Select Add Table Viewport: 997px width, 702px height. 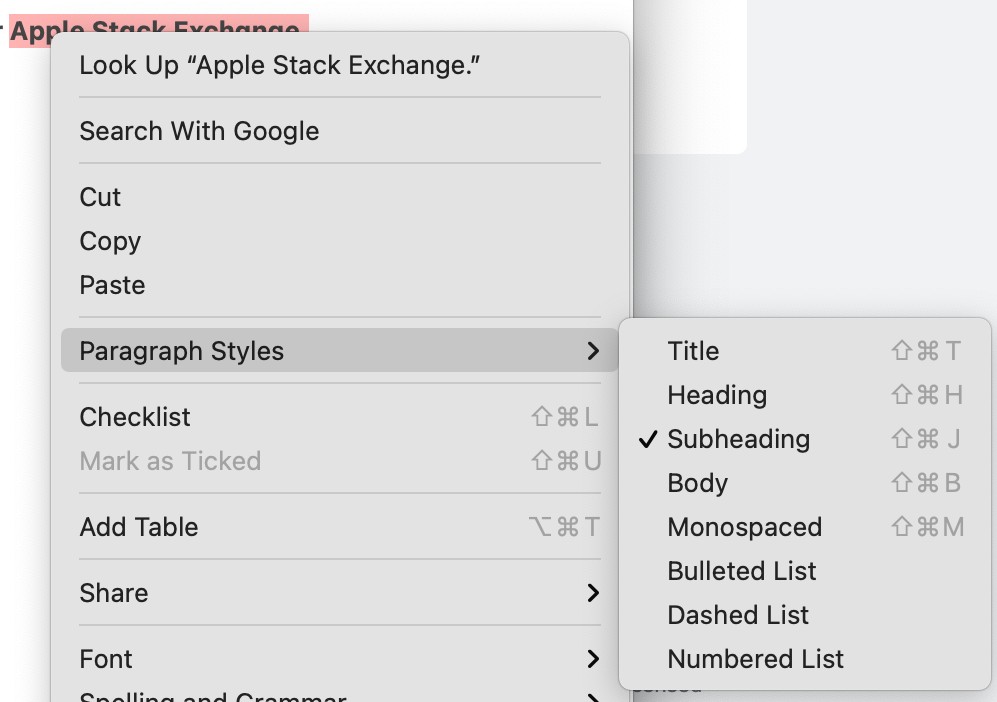tap(139, 527)
